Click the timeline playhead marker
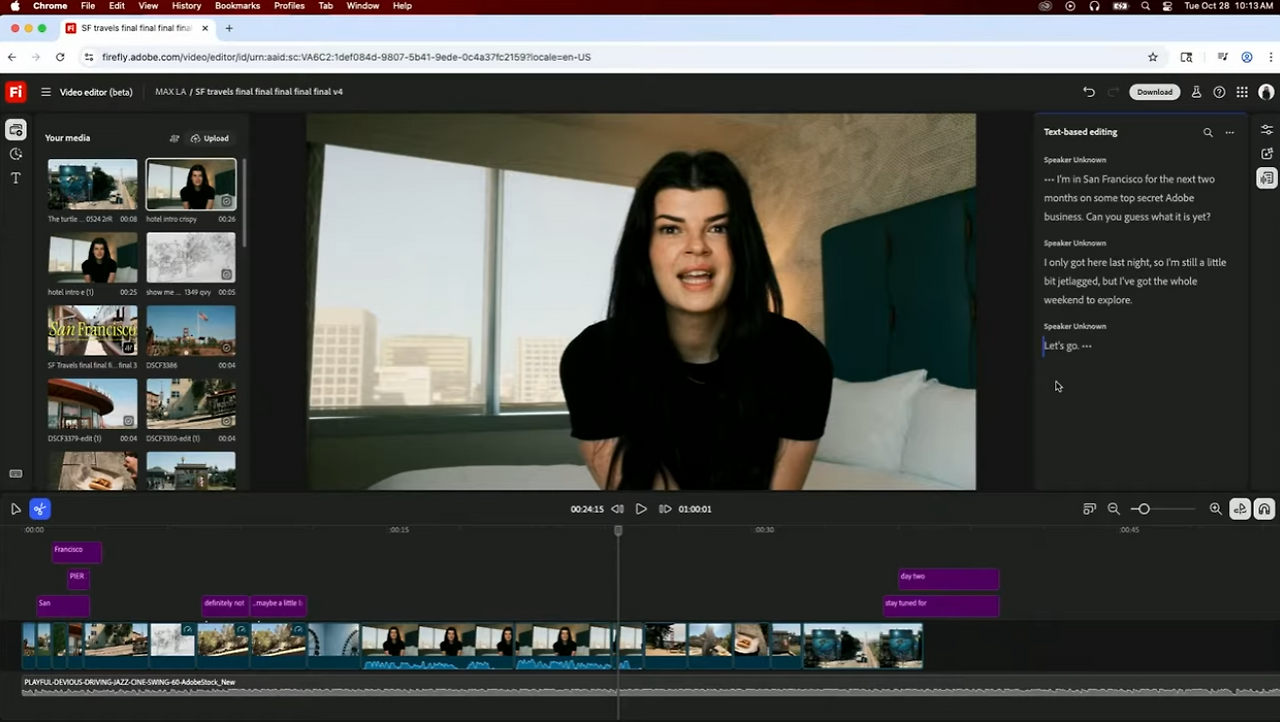The image size is (1280, 722). pyautogui.click(x=618, y=531)
